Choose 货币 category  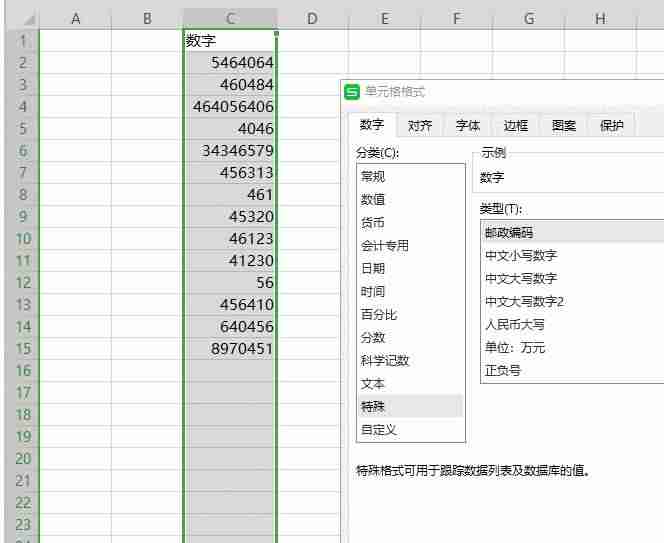[x=410, y=222]
